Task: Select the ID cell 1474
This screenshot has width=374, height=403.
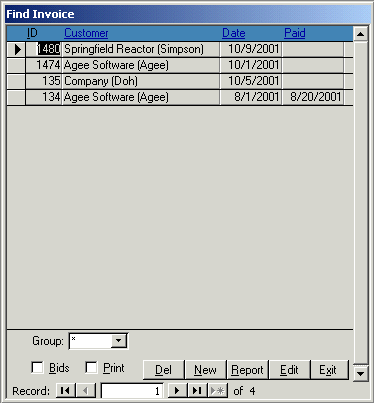Action: tap(44, 65)
